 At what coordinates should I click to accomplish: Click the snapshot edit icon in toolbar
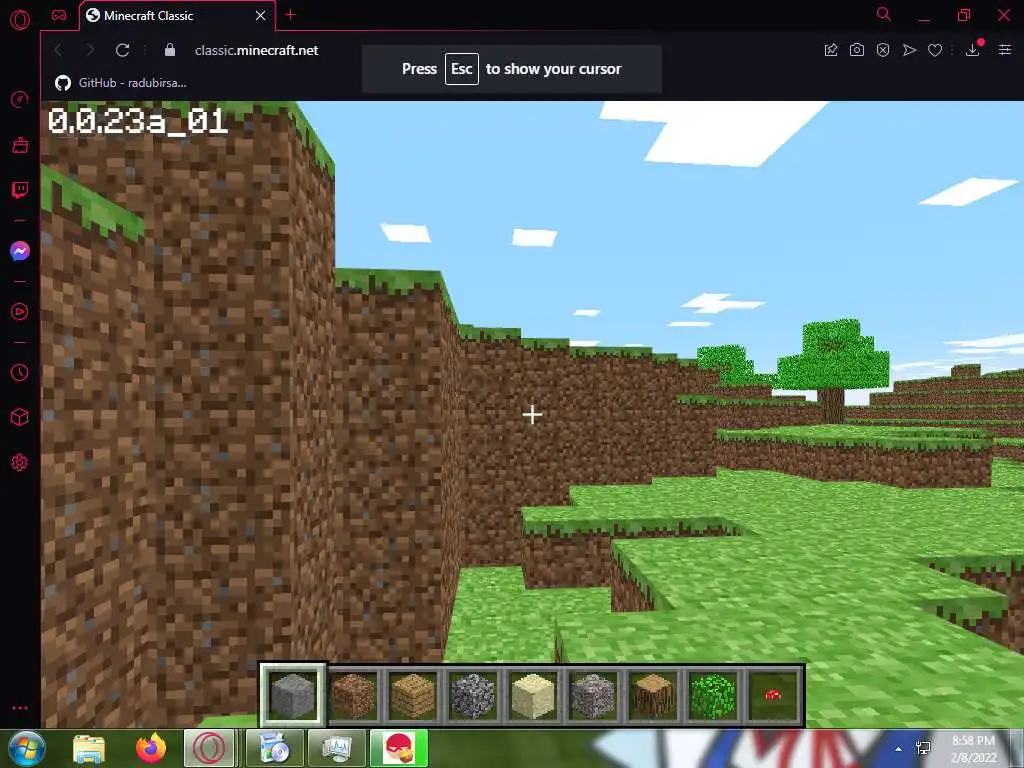point(831,50)
